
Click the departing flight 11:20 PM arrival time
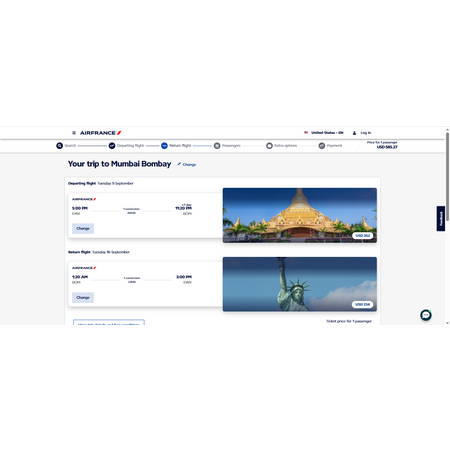[183, 208]
